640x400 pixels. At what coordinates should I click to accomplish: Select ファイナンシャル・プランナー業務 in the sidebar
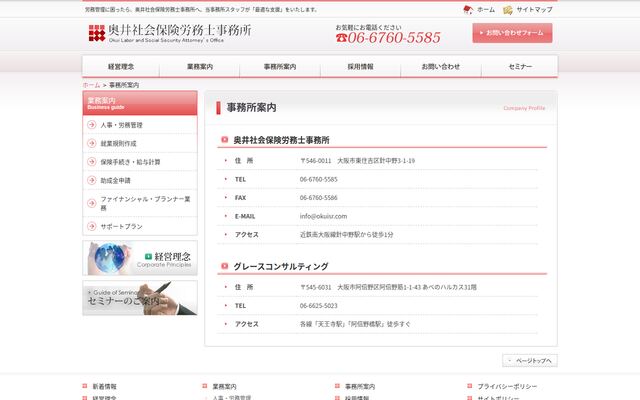pyautogui.click(x=145, y=203)
